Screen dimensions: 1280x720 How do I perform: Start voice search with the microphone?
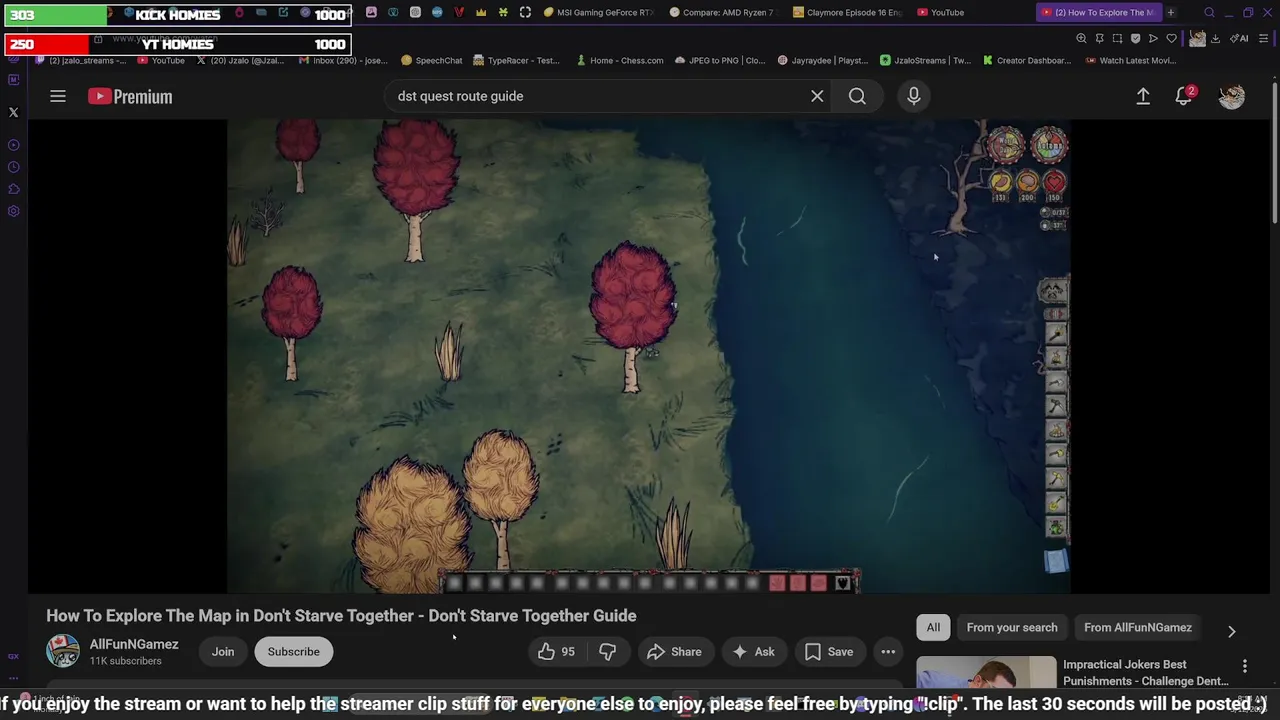pyautogui.click(x=913, y=96)
